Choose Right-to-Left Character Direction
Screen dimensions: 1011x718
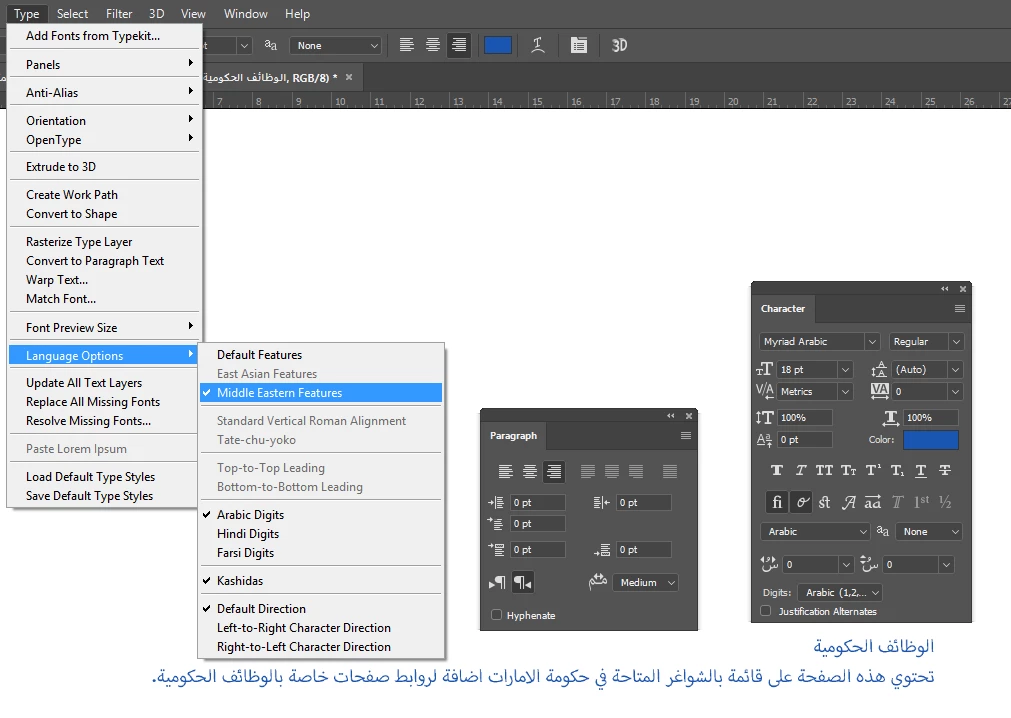click(320, 646)
